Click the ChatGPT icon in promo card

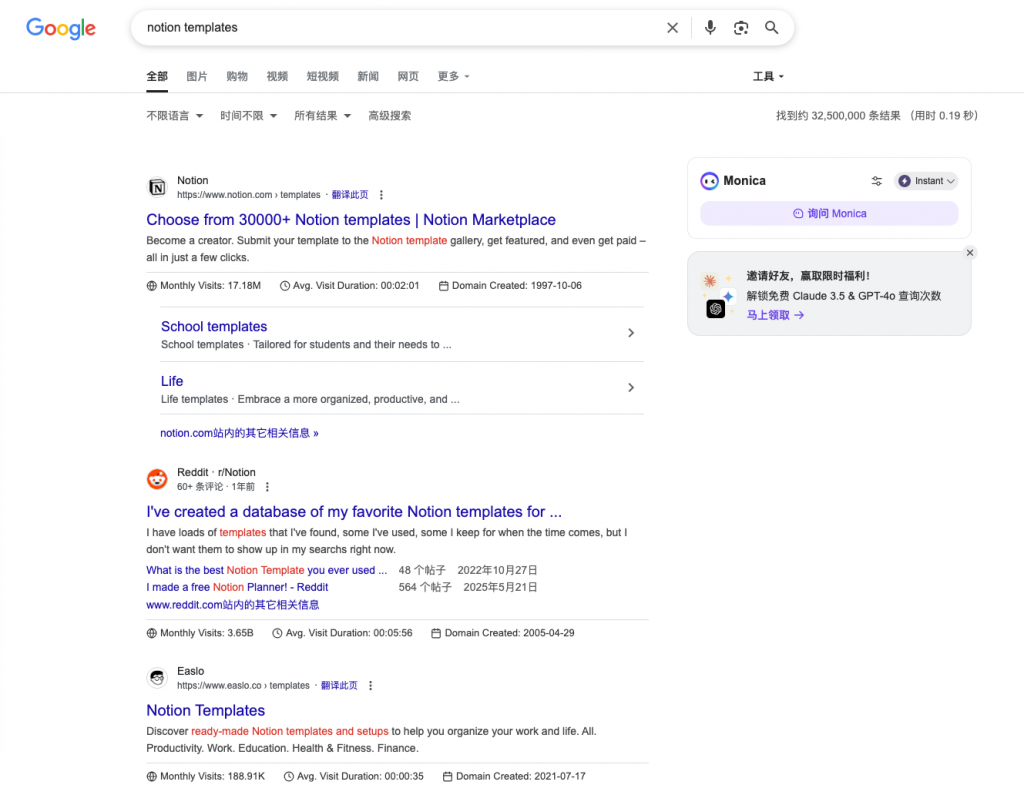click(x=716, y=309)
